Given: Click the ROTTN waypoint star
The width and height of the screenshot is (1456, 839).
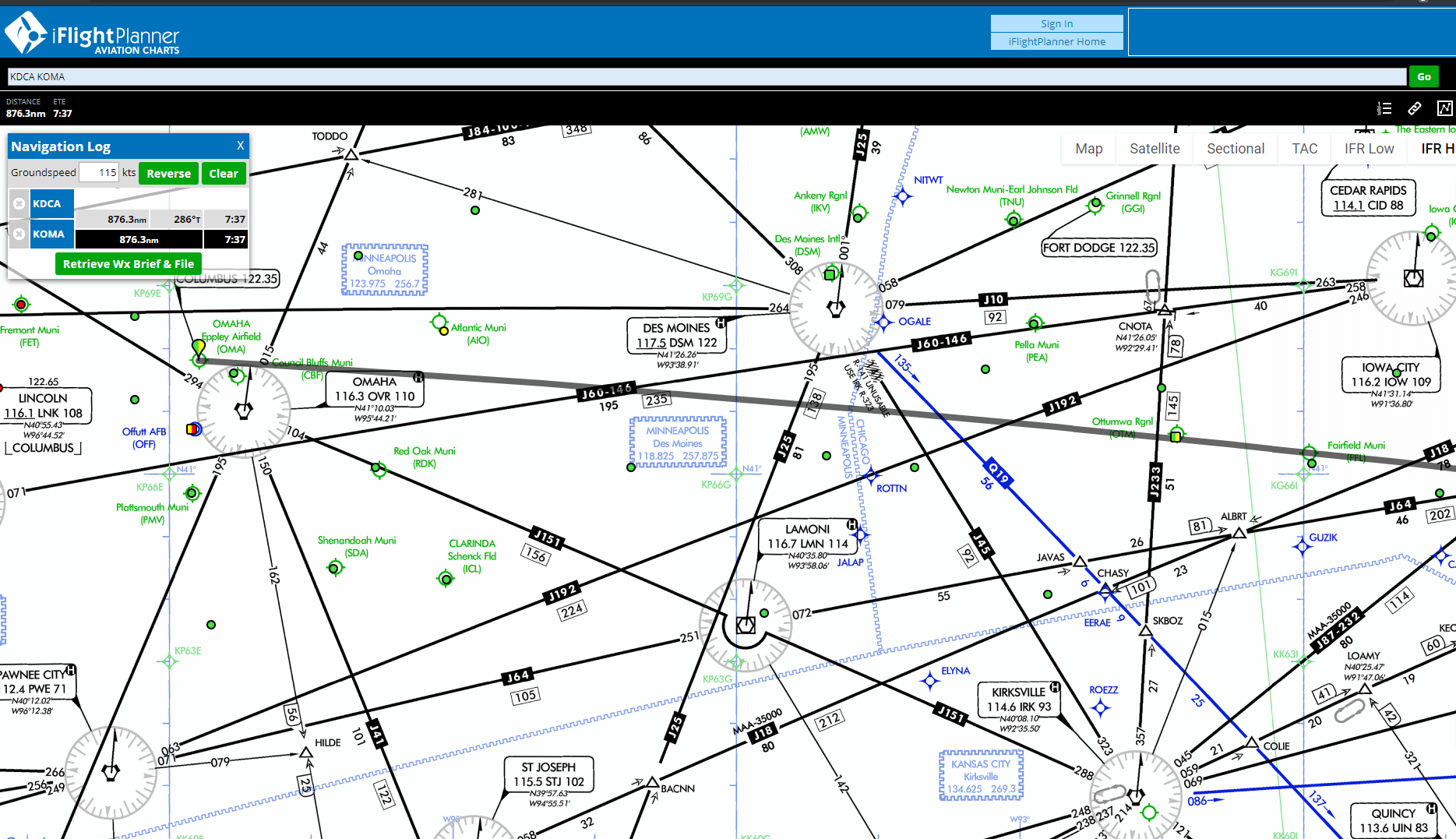Looking at the screenshot, I should click(x=870, y=475).
